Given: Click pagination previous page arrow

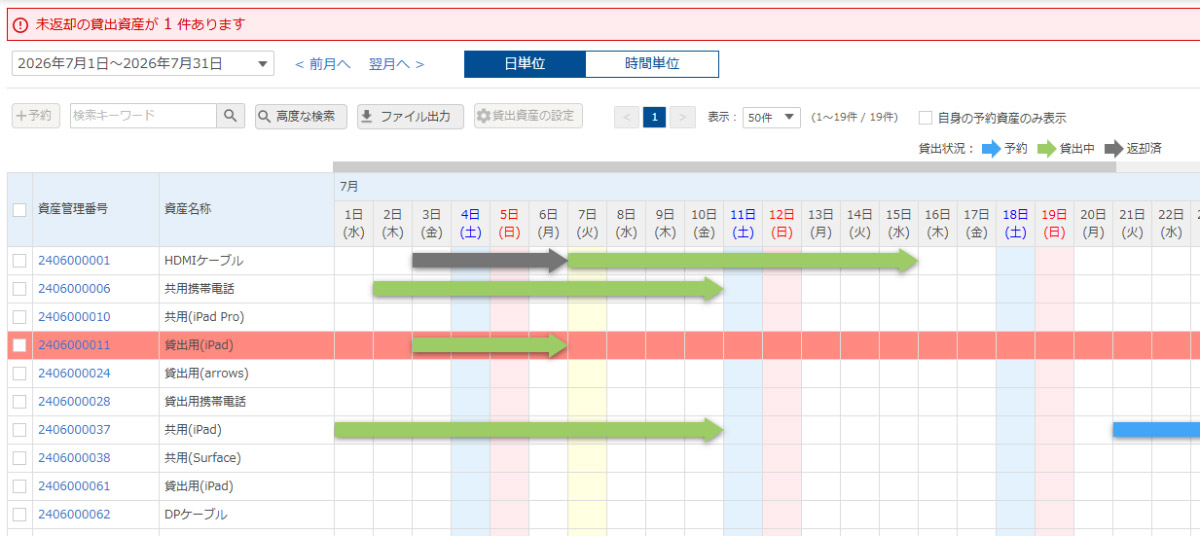Looking at the screenshot, I should click(x=627, y=117).
